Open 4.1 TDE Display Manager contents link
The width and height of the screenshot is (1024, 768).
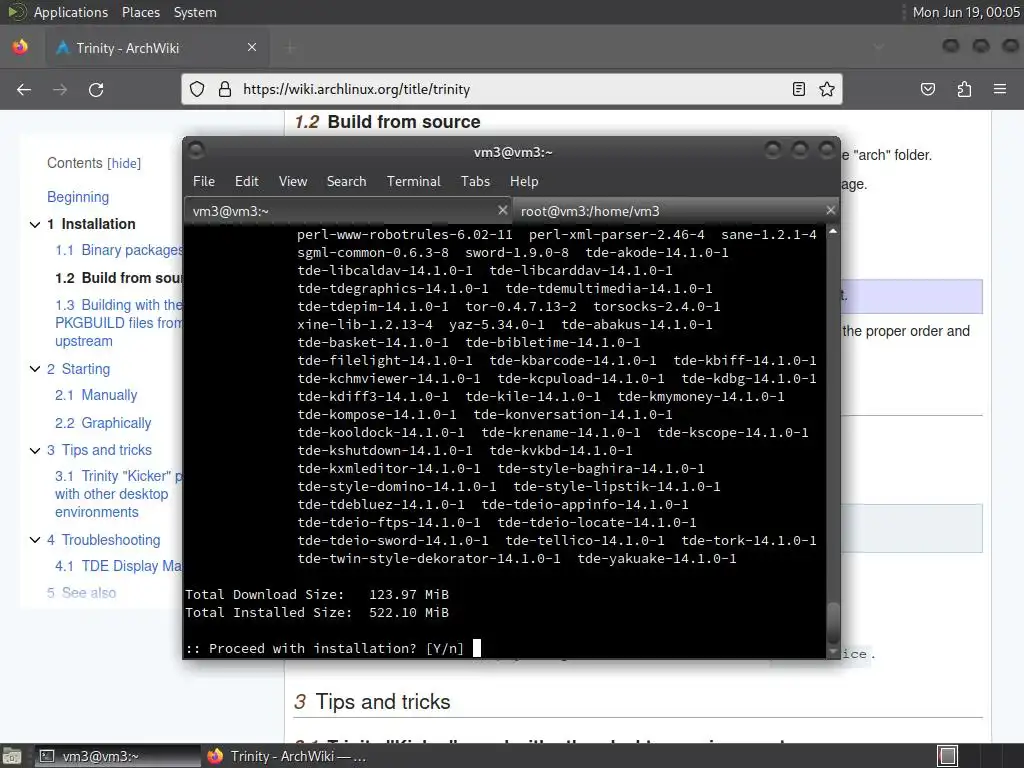[x=119, y=566]
